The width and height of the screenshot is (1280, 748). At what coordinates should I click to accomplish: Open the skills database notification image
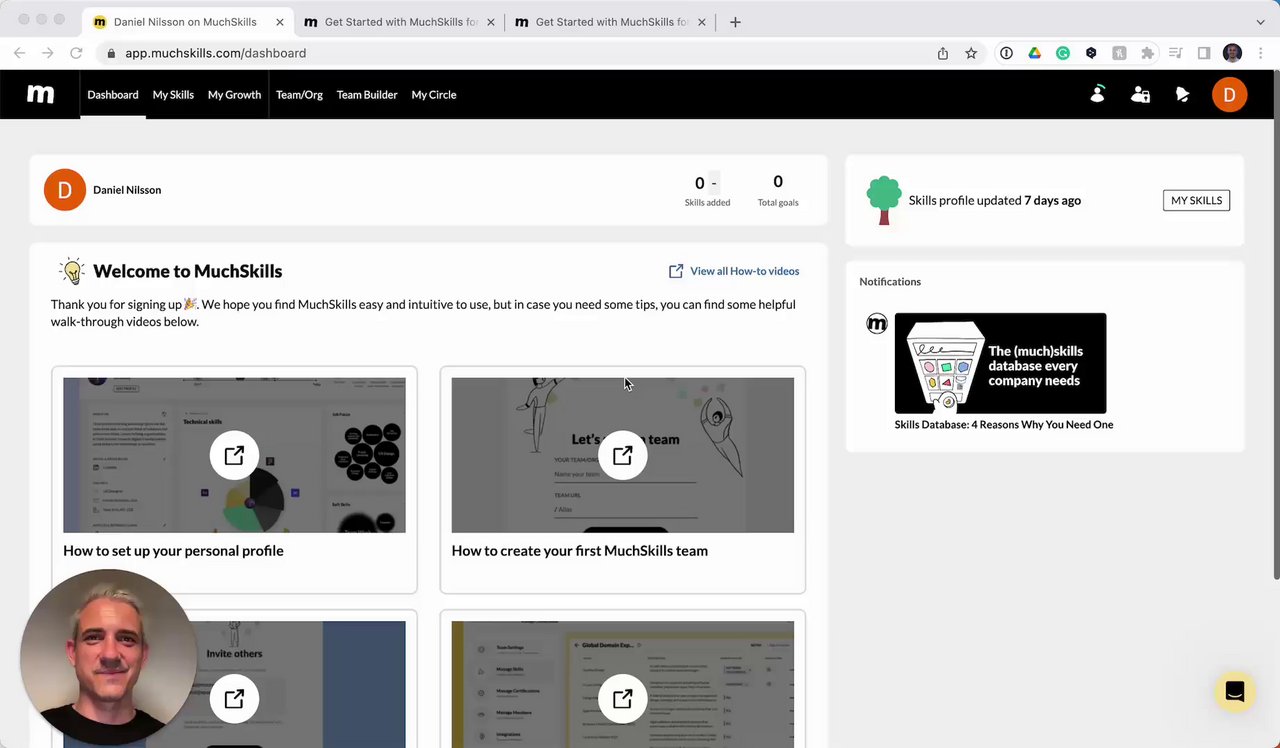coord(1000,363)
